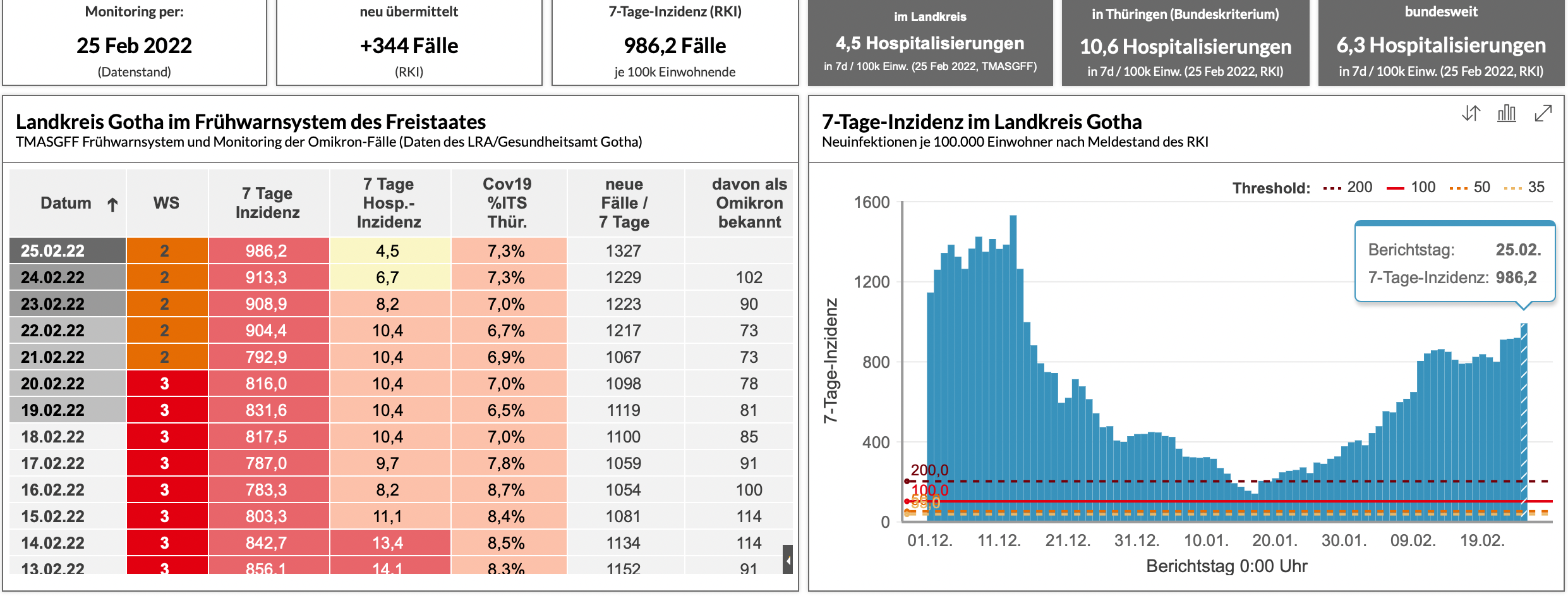Screen dimensions: 1568x598
Task: Click the 17.02.22 date cell
Action: (68, 463)
